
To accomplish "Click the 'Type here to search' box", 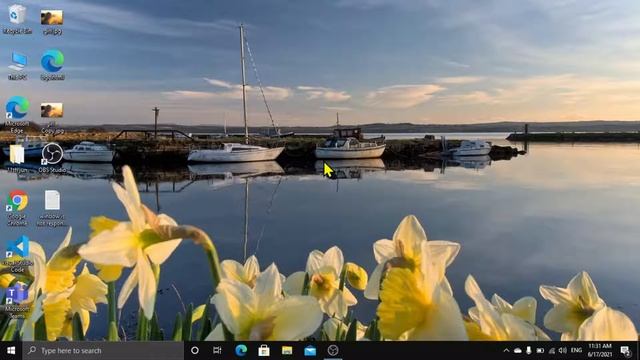I will click(103, 351).
